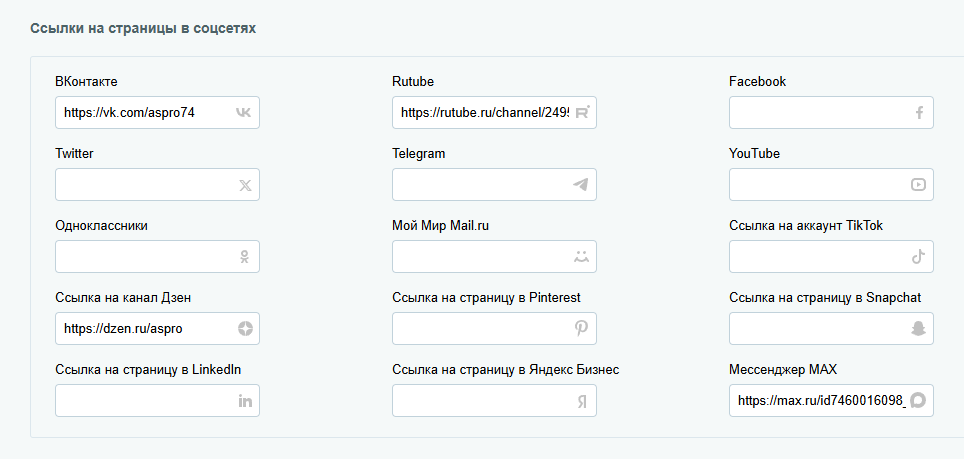Click the Twitter label

click(74, 154)
